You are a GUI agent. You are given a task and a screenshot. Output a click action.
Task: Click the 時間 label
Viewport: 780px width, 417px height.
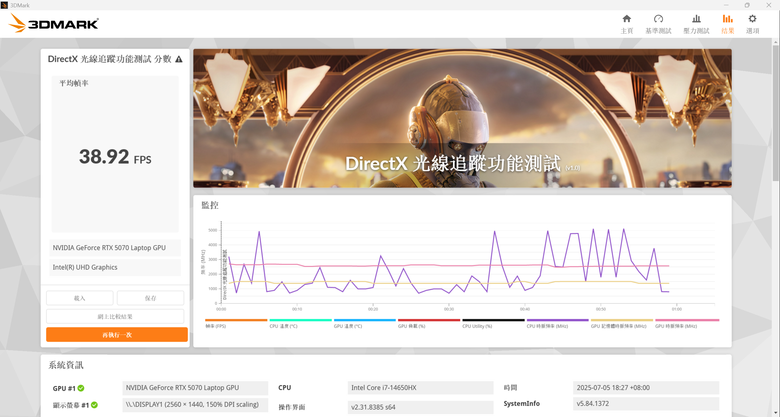(510, 388)
